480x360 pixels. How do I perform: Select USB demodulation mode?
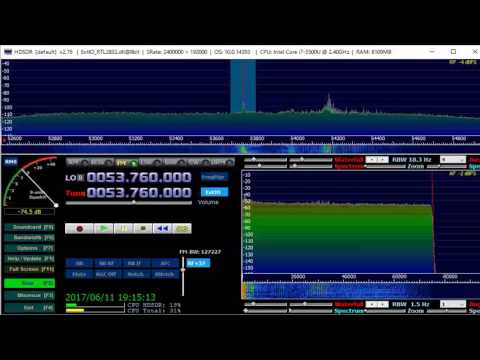click(174, 163)
